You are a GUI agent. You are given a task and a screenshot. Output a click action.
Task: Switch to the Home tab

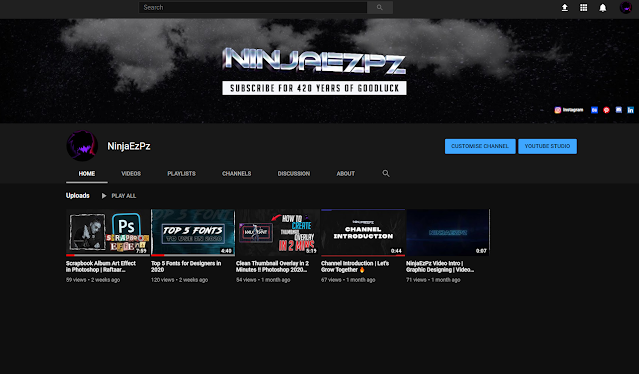(87, 174)
